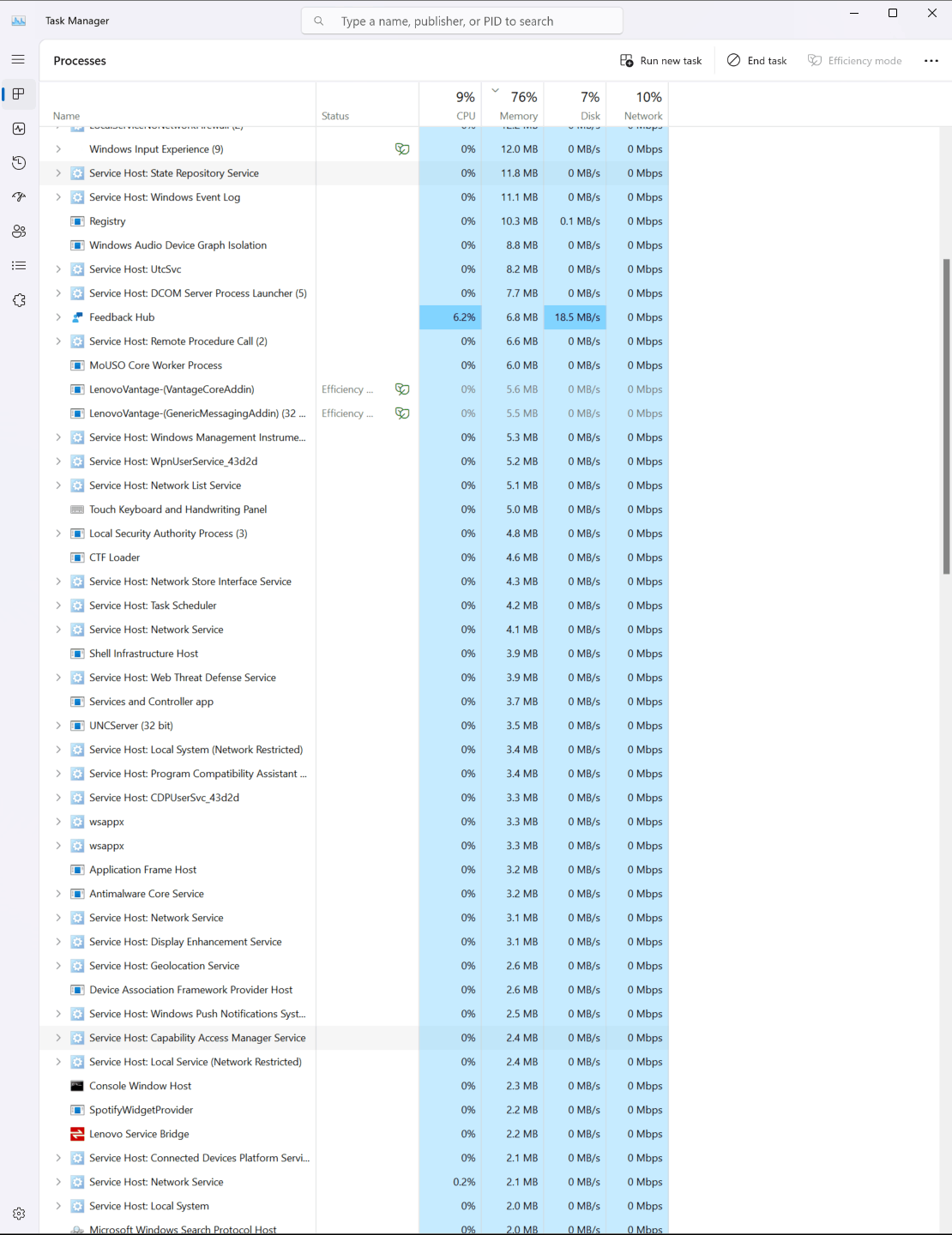Open Startup apps icon in sidebar

click(19, 197)
